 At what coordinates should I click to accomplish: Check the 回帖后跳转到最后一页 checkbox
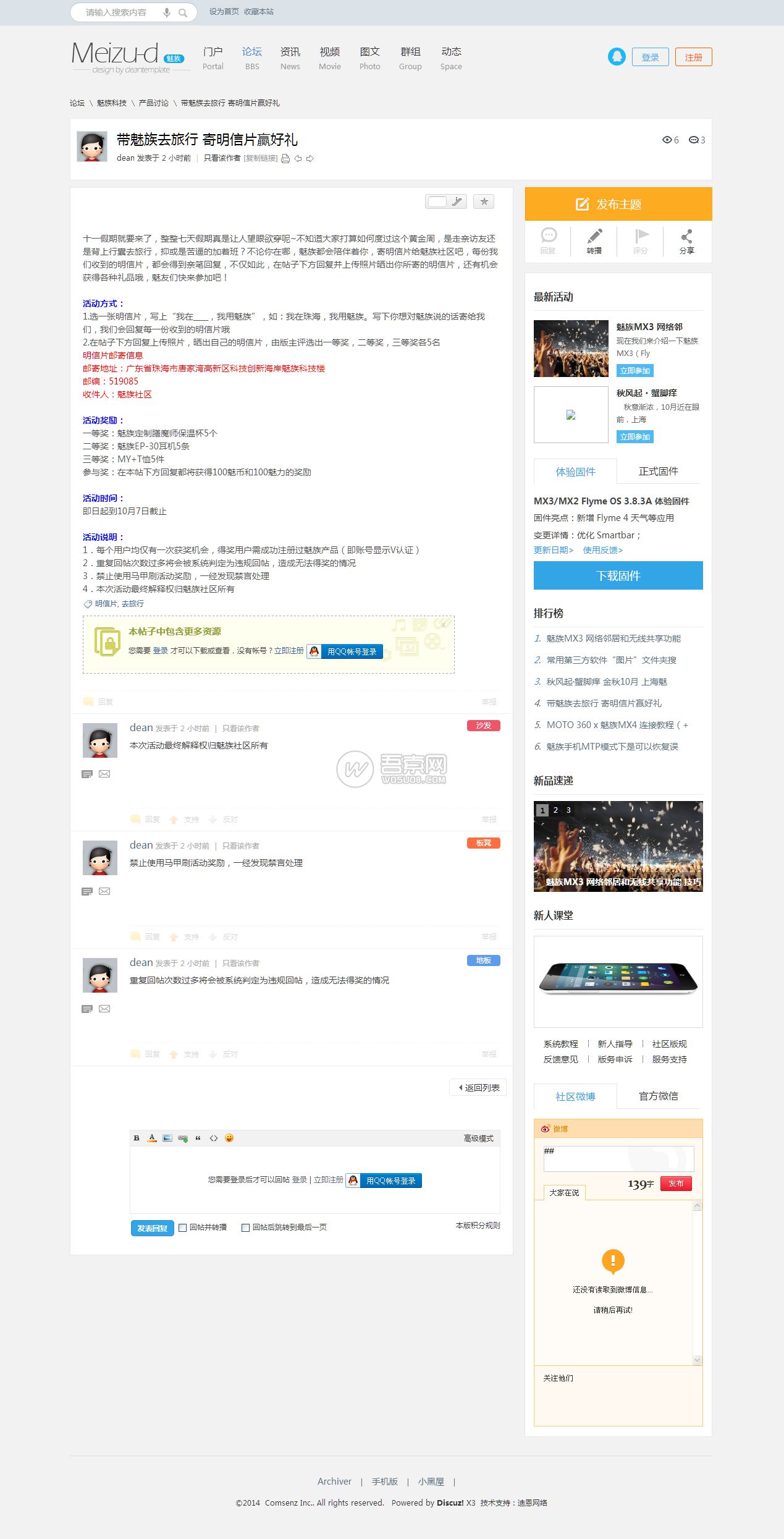(245, 1227)
